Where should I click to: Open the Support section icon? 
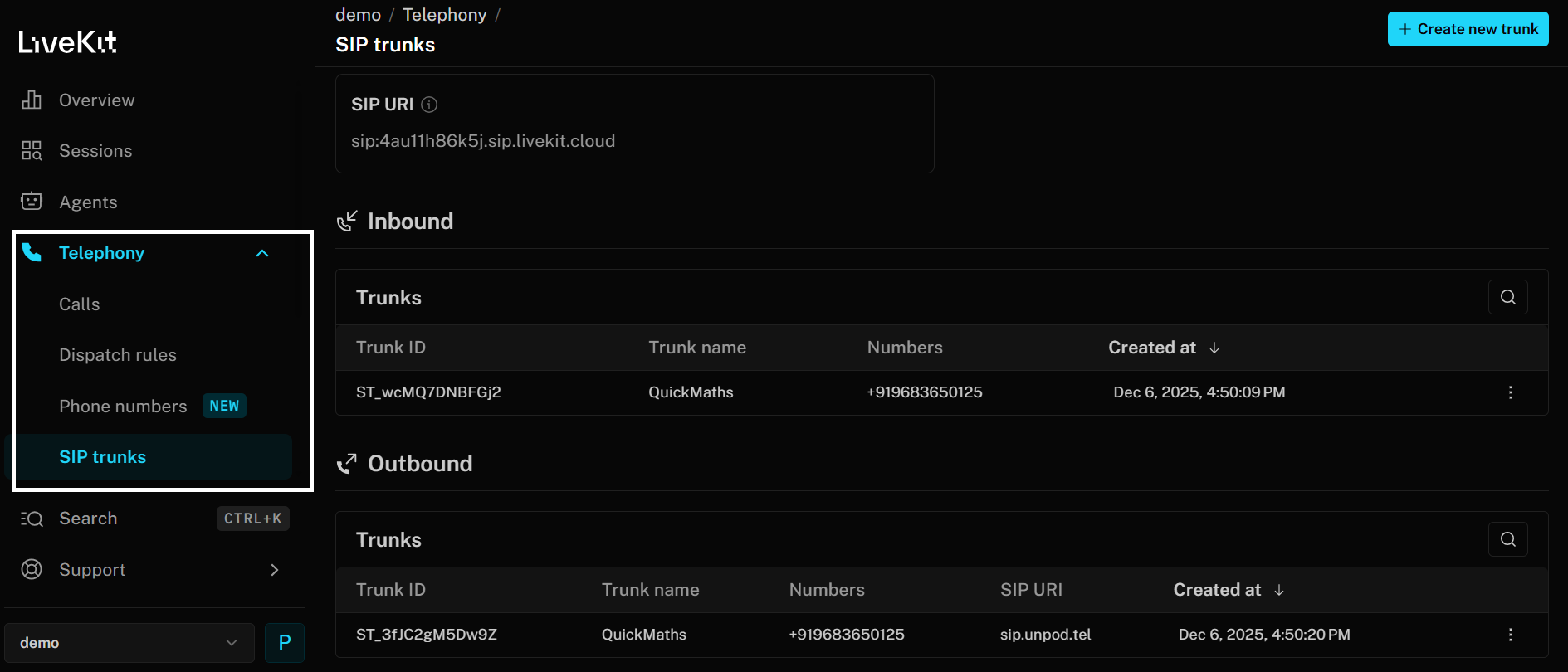32,569
